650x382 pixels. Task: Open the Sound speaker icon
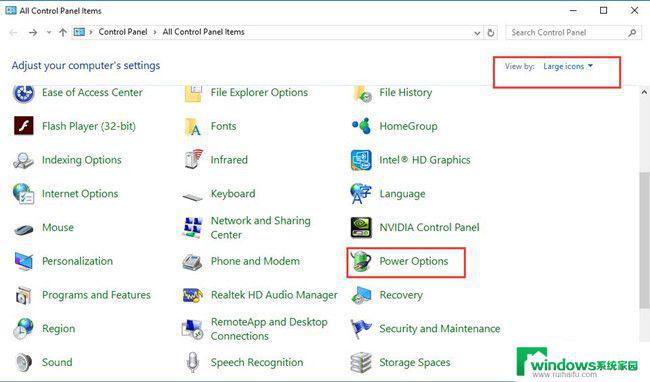pos(24,363)
